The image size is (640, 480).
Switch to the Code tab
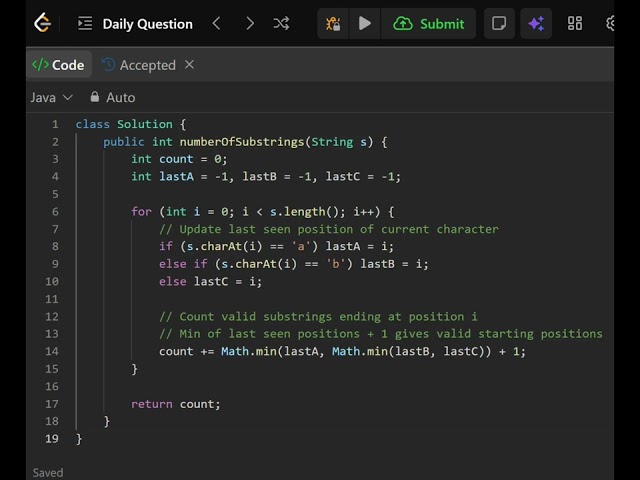[59, 65]
